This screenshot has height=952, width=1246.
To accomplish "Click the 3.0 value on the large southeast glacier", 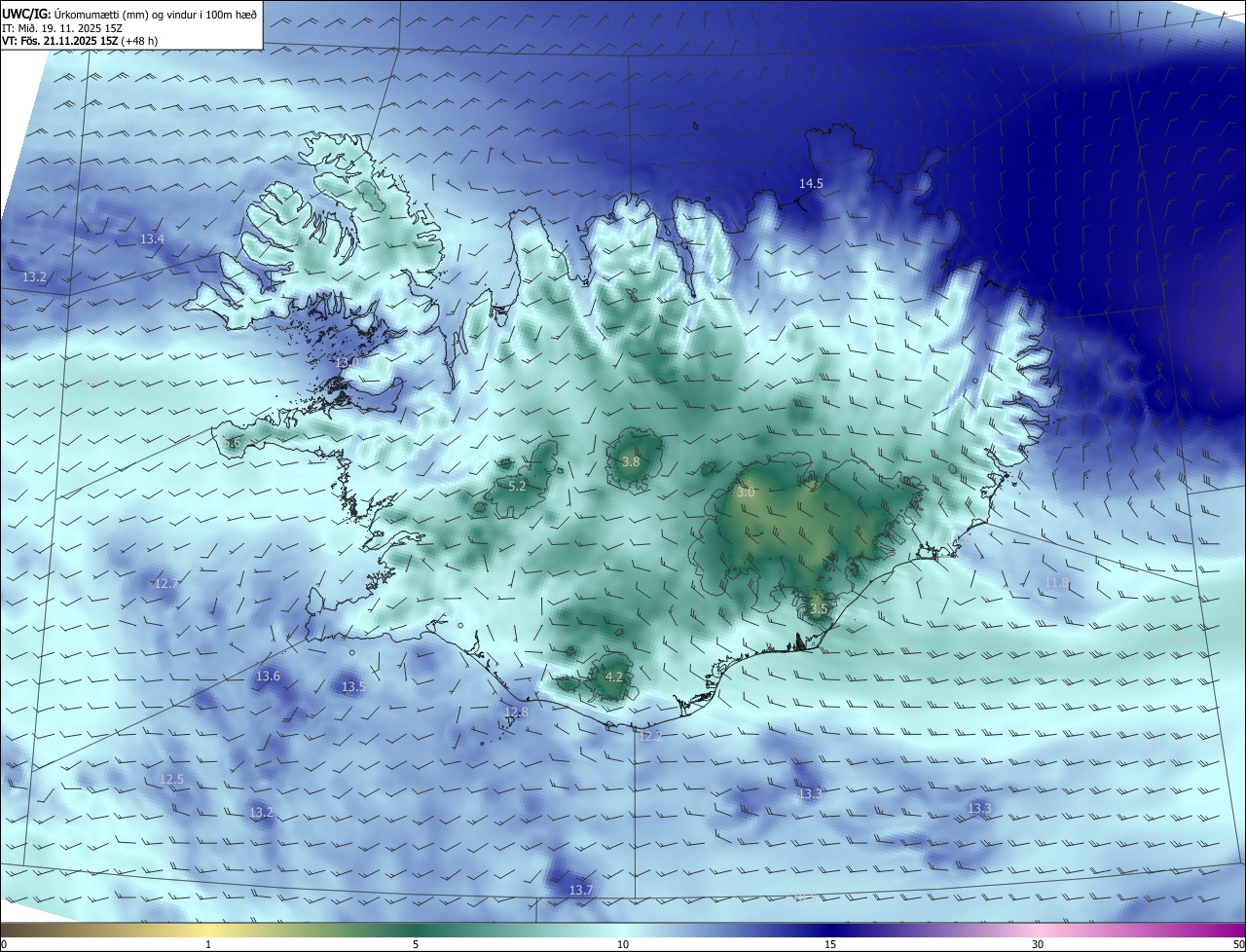I will (746, 493).
